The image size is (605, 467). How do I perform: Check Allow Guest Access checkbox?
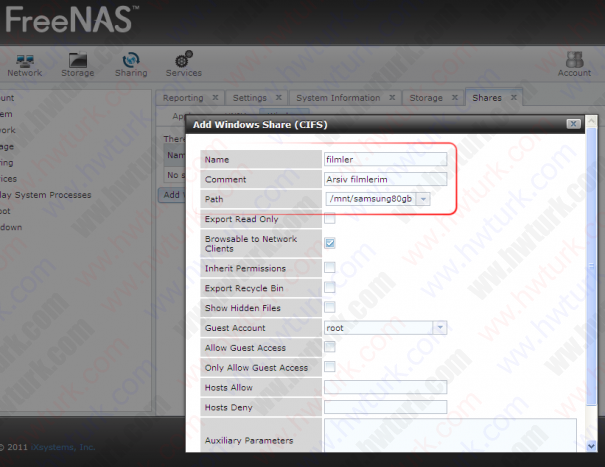click(330, 347)
